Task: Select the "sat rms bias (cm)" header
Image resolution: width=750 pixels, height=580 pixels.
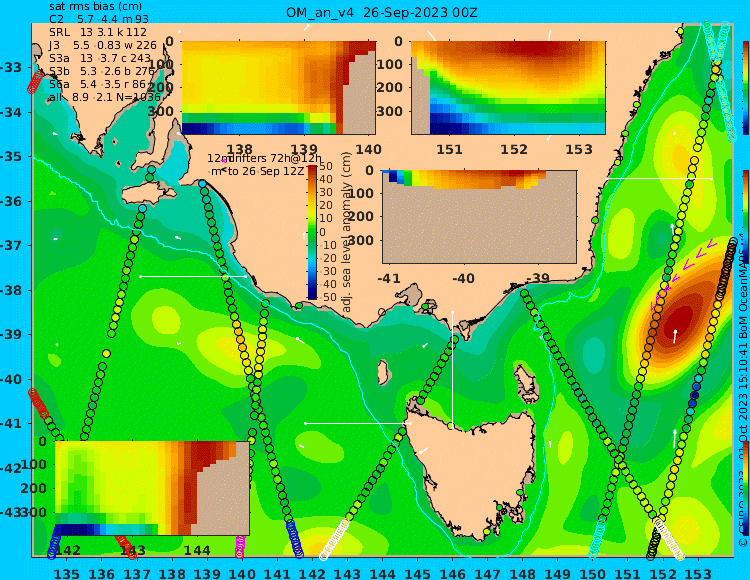Action: [95, 7]
